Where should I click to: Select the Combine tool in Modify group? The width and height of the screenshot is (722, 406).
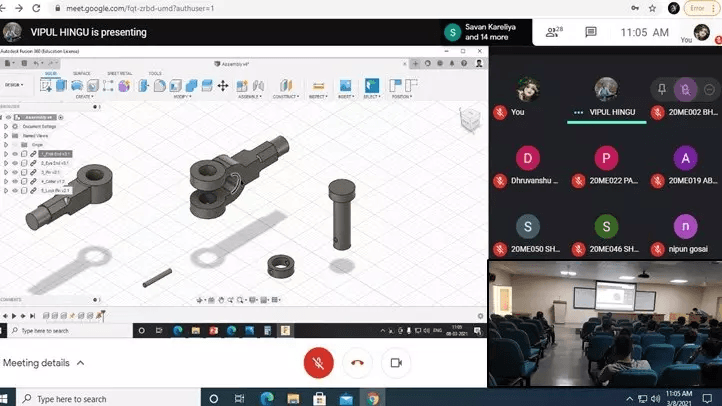point(191,85)
